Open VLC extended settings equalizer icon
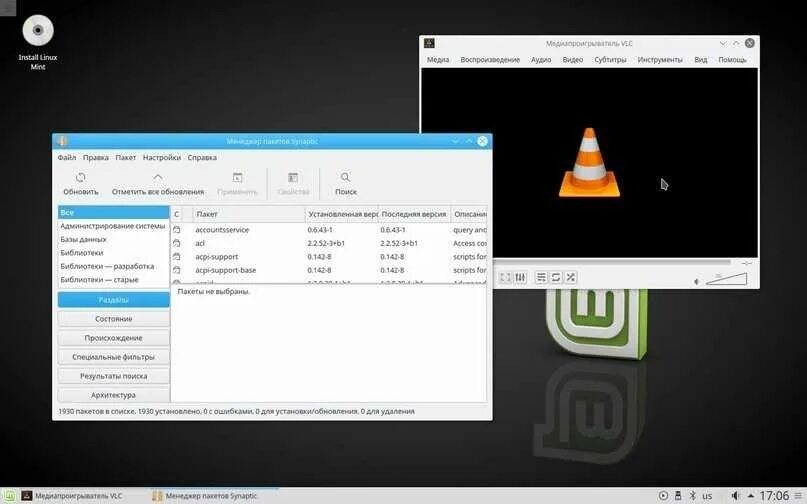 (520, 277)
